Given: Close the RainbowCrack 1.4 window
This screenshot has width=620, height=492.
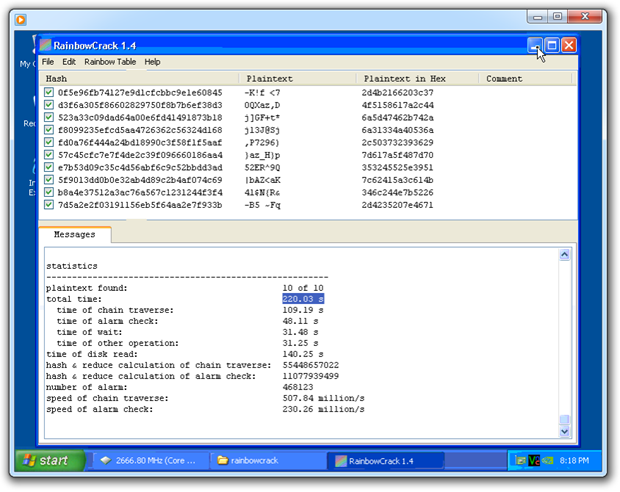Looking at the screenshot, I should (569, 45).
